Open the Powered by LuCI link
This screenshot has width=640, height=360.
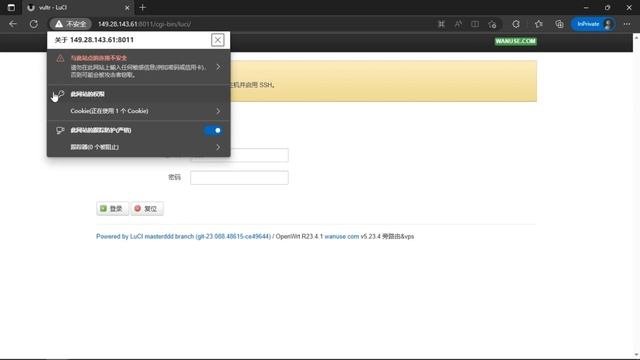(183, 236)
